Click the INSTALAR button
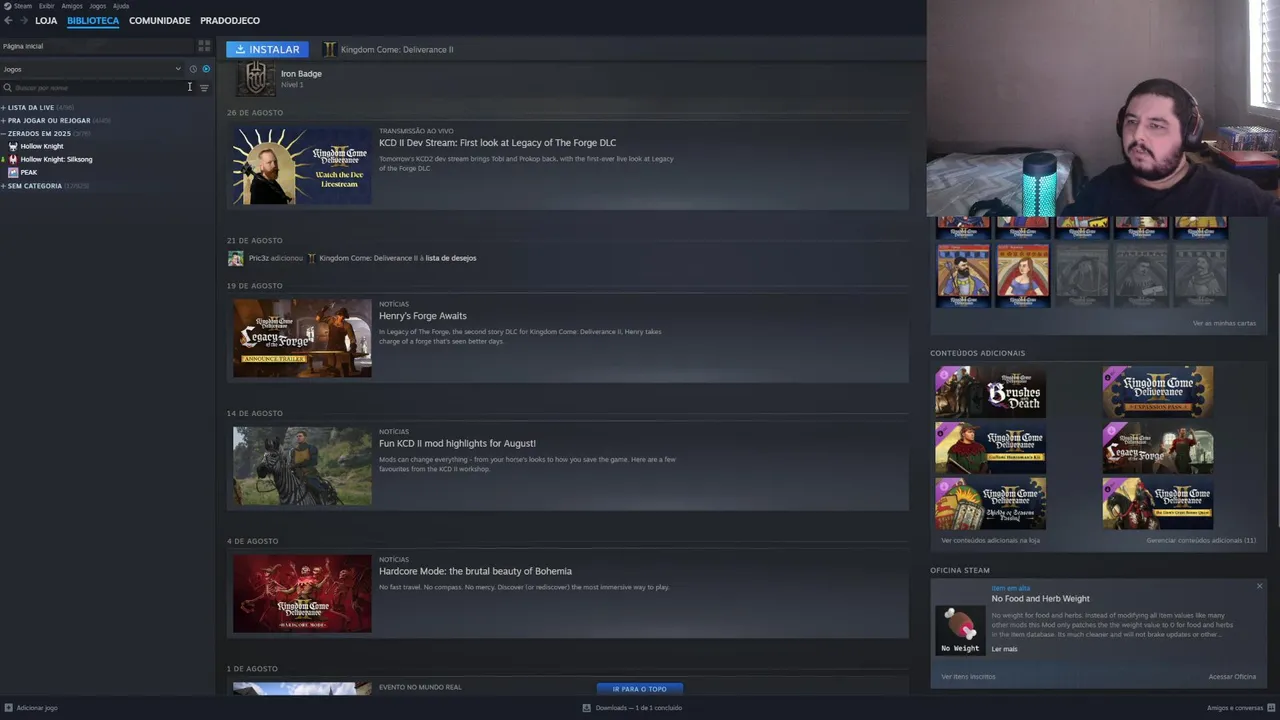This screenshot has height=720, width=1280. 267,49
